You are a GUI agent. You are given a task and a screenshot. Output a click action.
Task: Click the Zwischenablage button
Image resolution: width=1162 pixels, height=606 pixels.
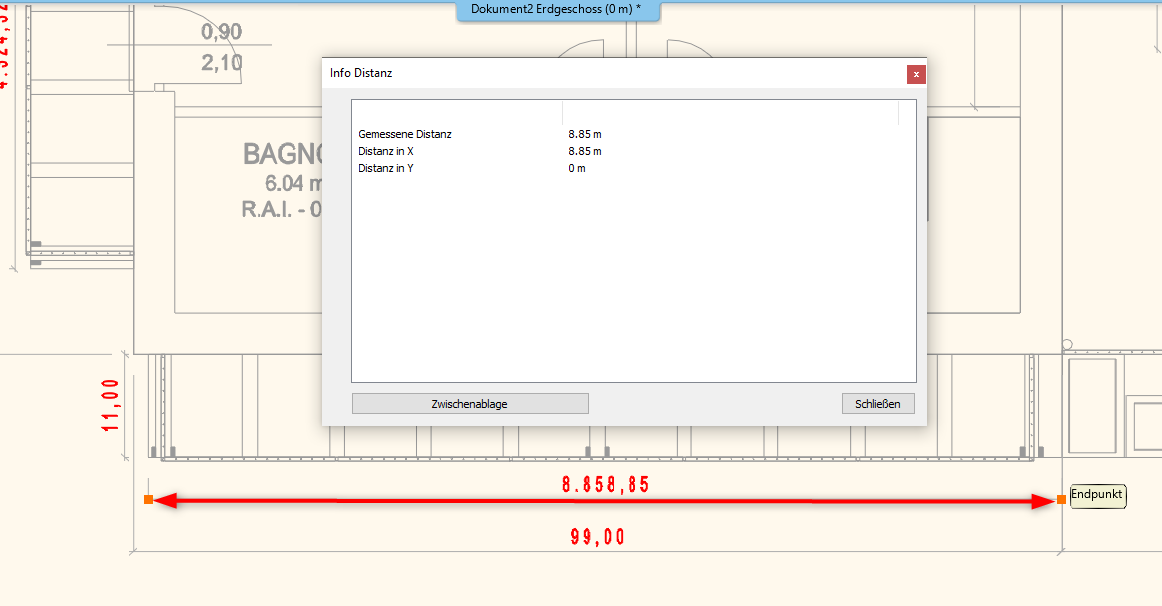470,404
